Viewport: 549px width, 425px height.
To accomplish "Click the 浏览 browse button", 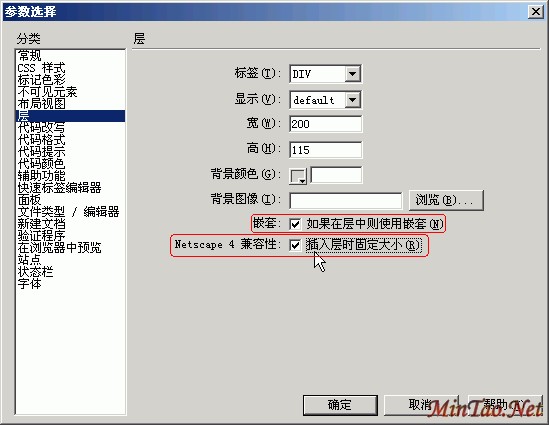I will 446,200.
